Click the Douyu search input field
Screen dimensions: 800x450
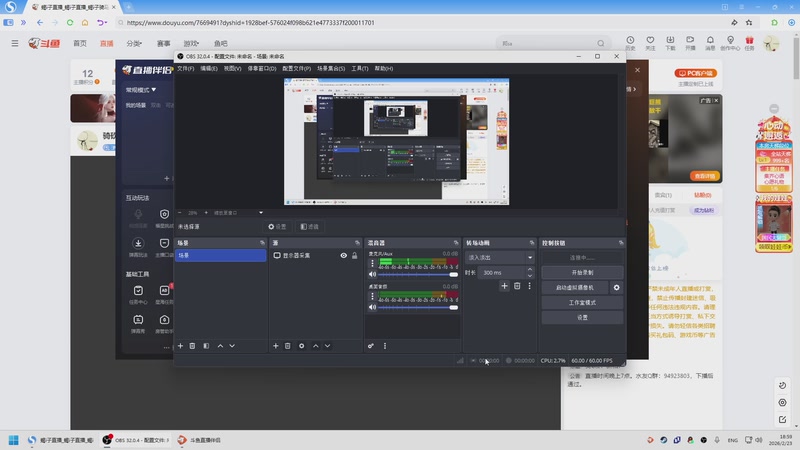(547, 43)
